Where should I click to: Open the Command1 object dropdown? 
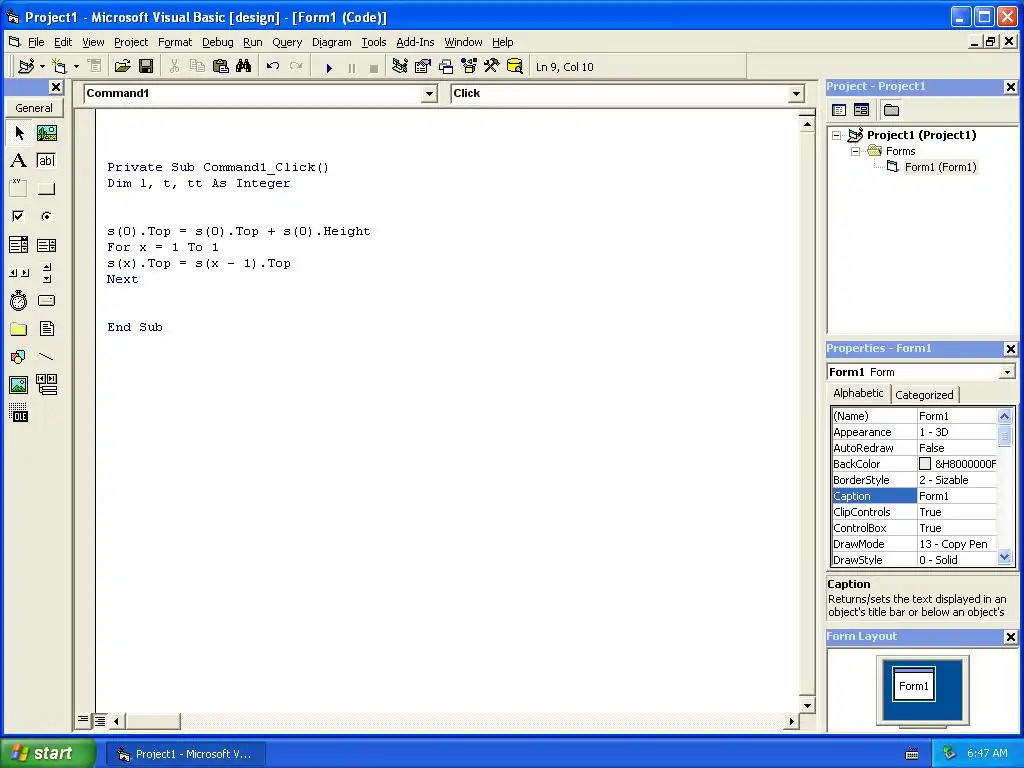429,94
